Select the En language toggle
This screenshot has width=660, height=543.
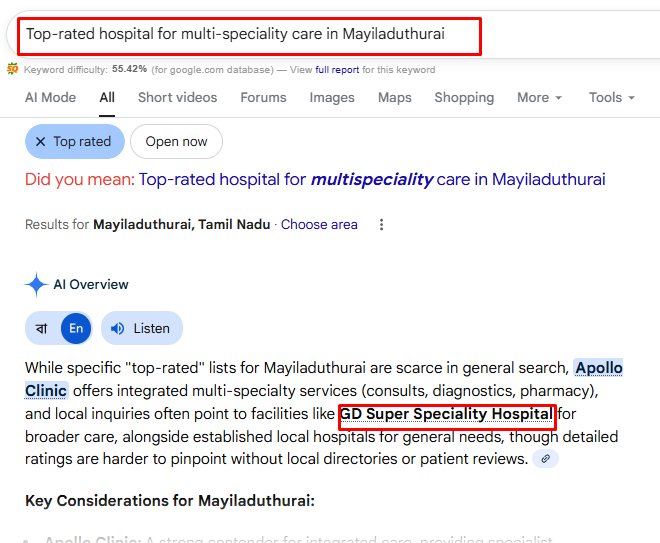pyautogui.click(x=76, y=328)
